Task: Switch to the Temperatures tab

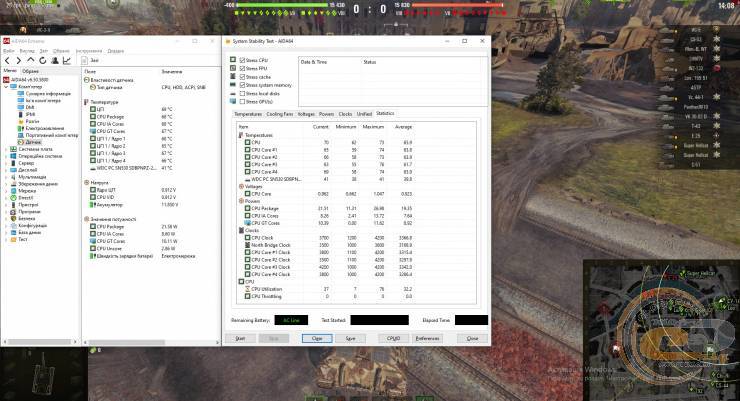Action: point(248,114)
